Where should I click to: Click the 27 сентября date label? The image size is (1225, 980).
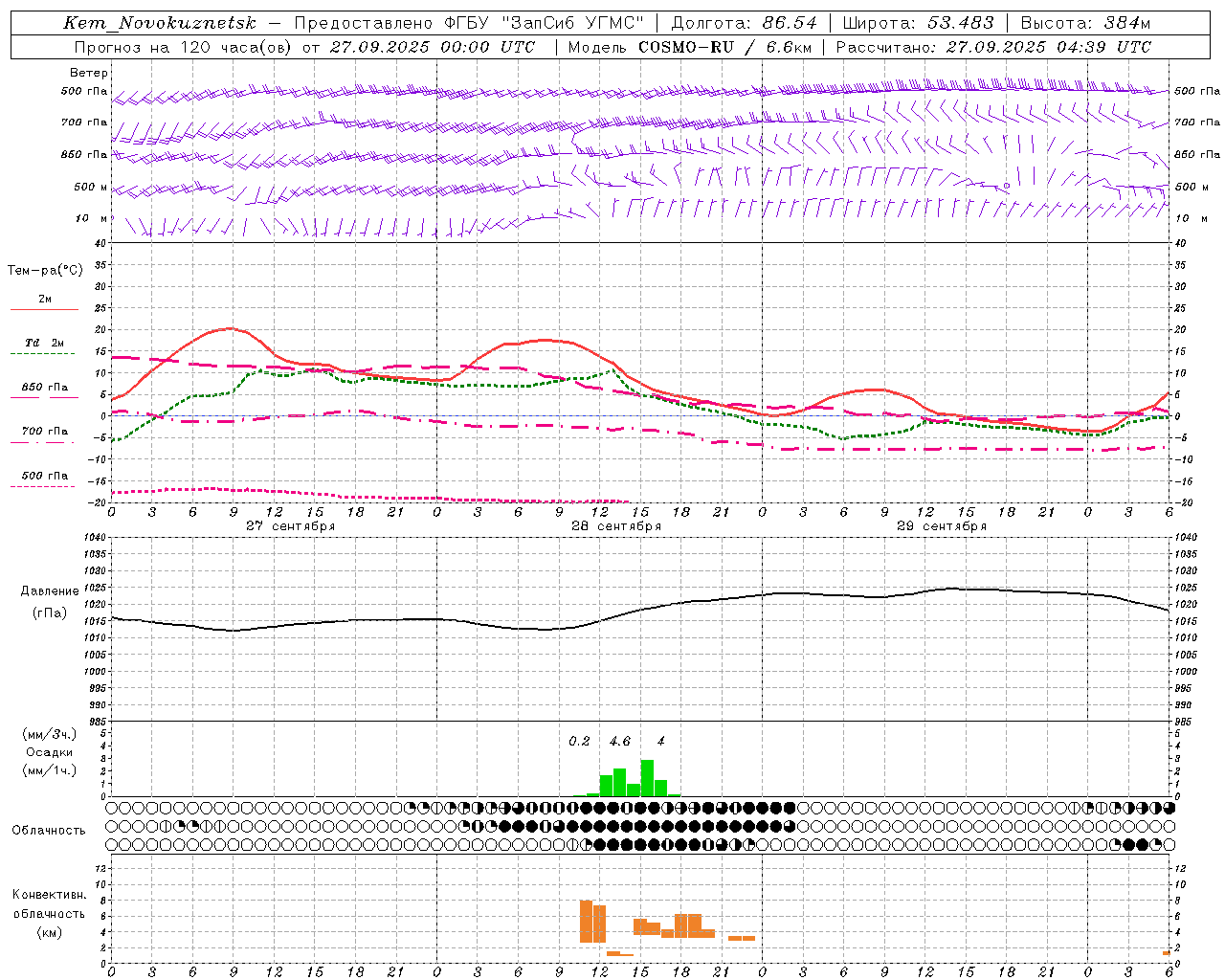click(x=290, y=526)
